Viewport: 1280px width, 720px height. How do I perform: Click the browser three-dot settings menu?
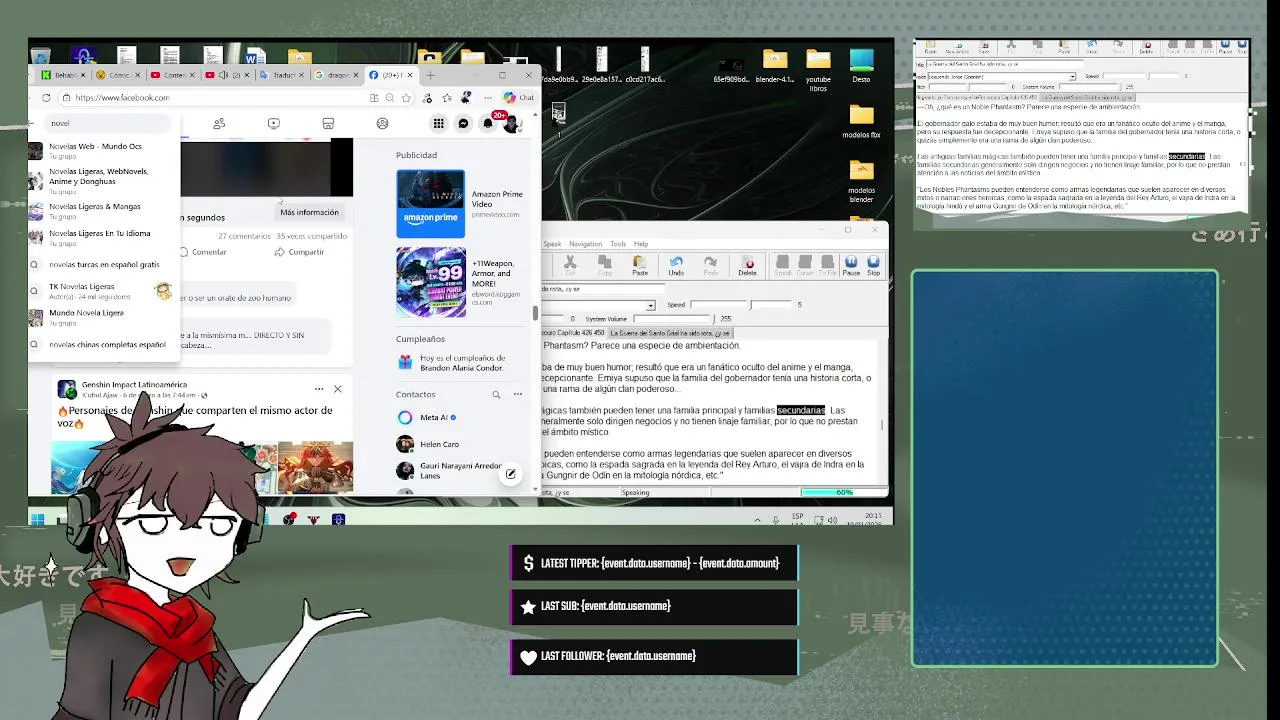pyautogui.click(x=488, y=97)
